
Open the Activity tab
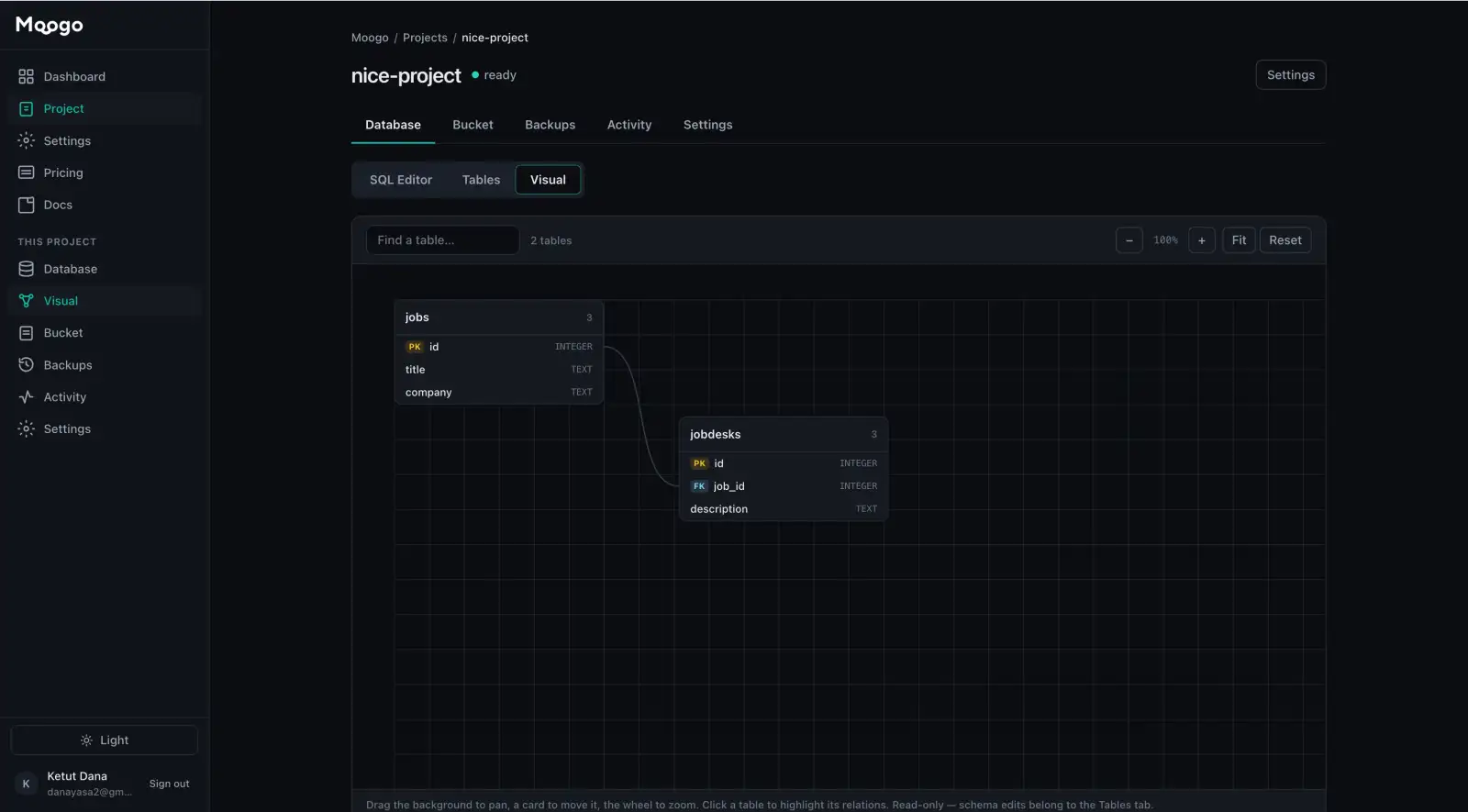629,125
